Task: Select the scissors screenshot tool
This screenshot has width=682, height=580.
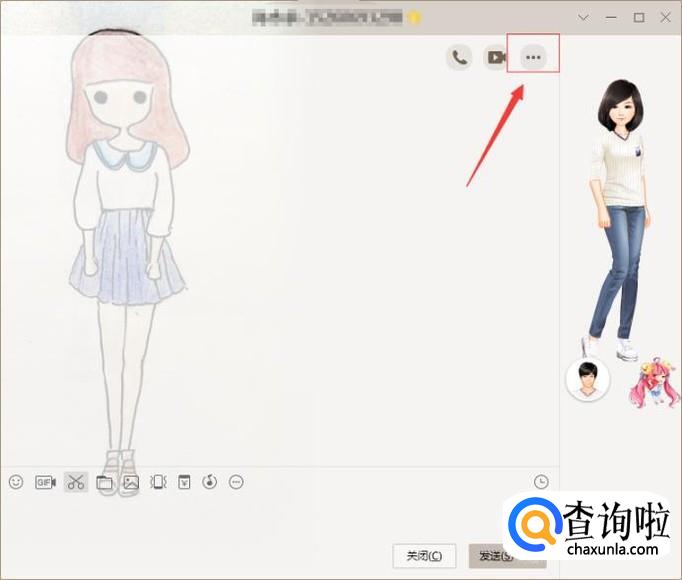Action: tap(76, 482)
